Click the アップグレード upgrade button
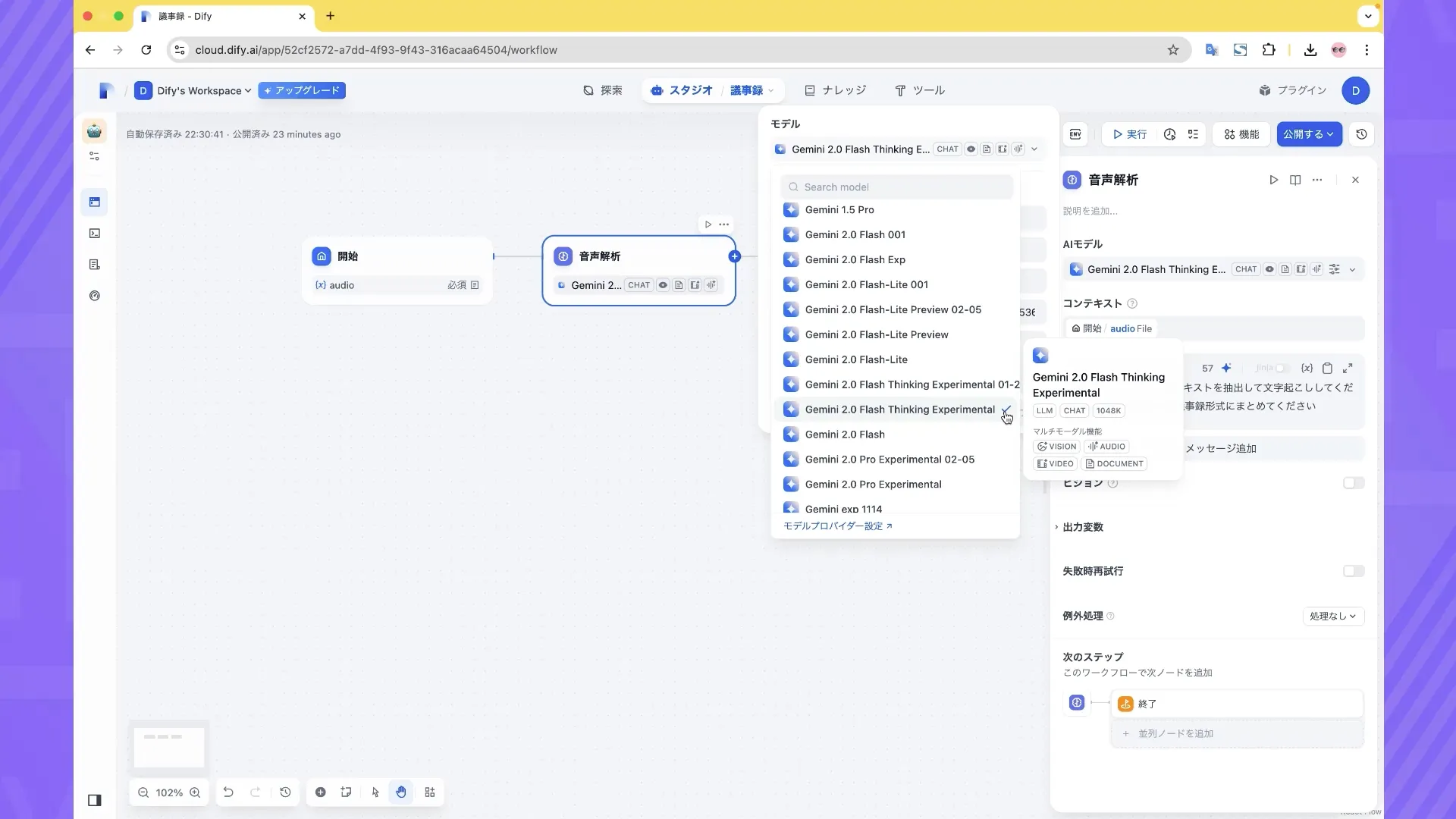This screenshot has height=819, width=1456. [302, 90]
